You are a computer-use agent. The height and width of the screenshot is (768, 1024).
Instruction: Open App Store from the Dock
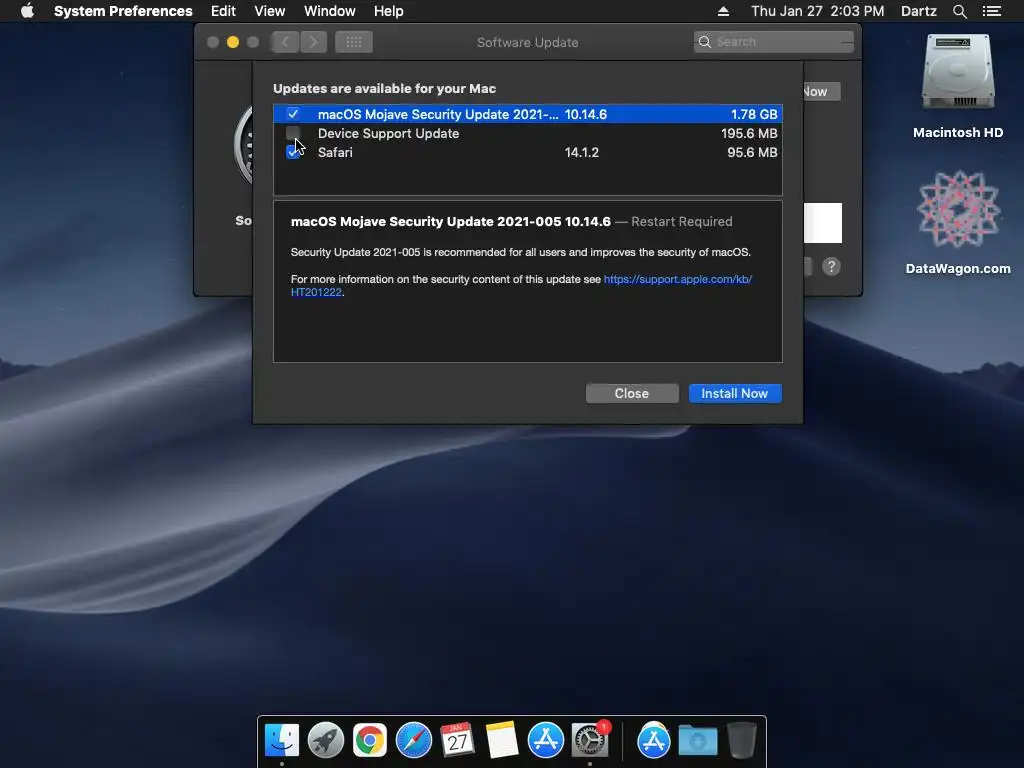coord(545,740)
